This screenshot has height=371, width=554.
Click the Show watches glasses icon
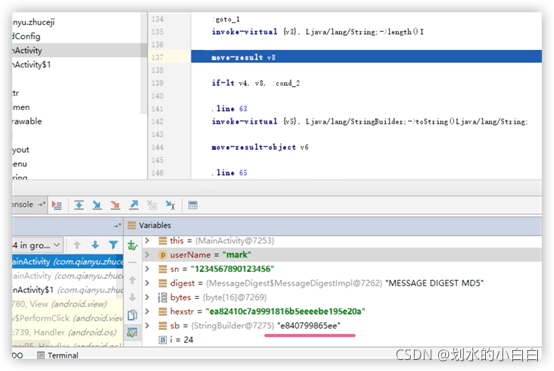coord(132,332)
